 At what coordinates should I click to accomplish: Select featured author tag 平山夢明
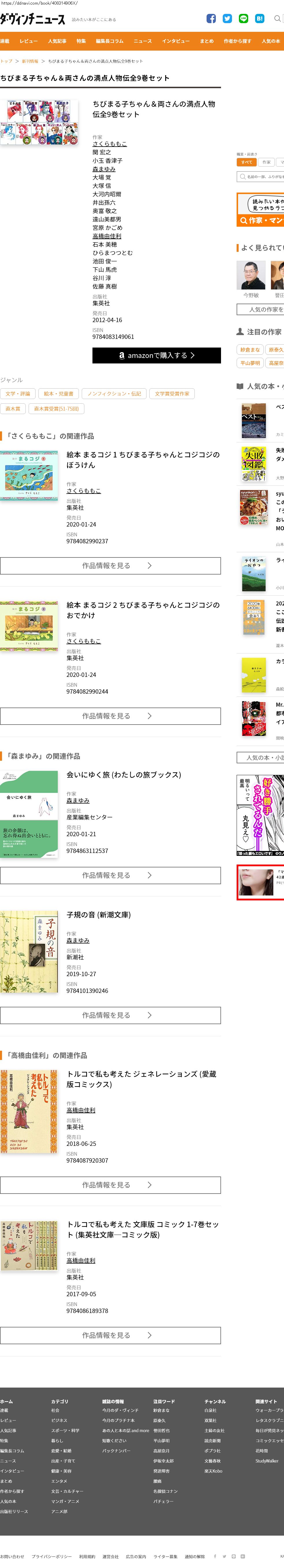(x=250, y=363)
